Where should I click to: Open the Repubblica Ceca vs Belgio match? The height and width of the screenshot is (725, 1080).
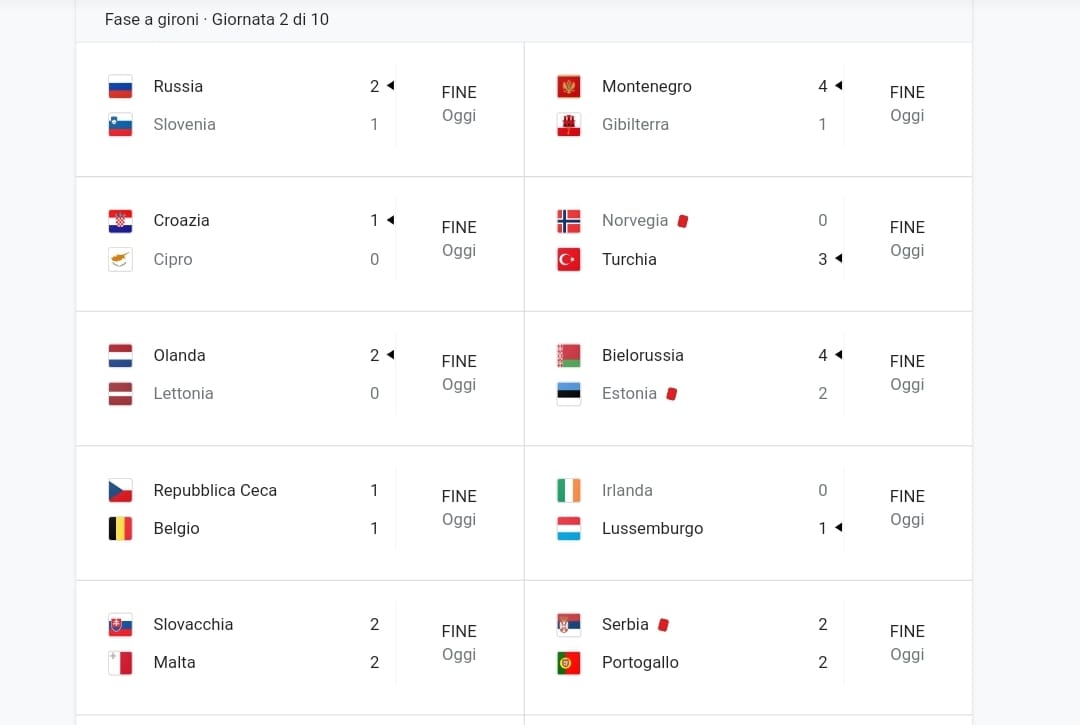[x=300, y=514]
